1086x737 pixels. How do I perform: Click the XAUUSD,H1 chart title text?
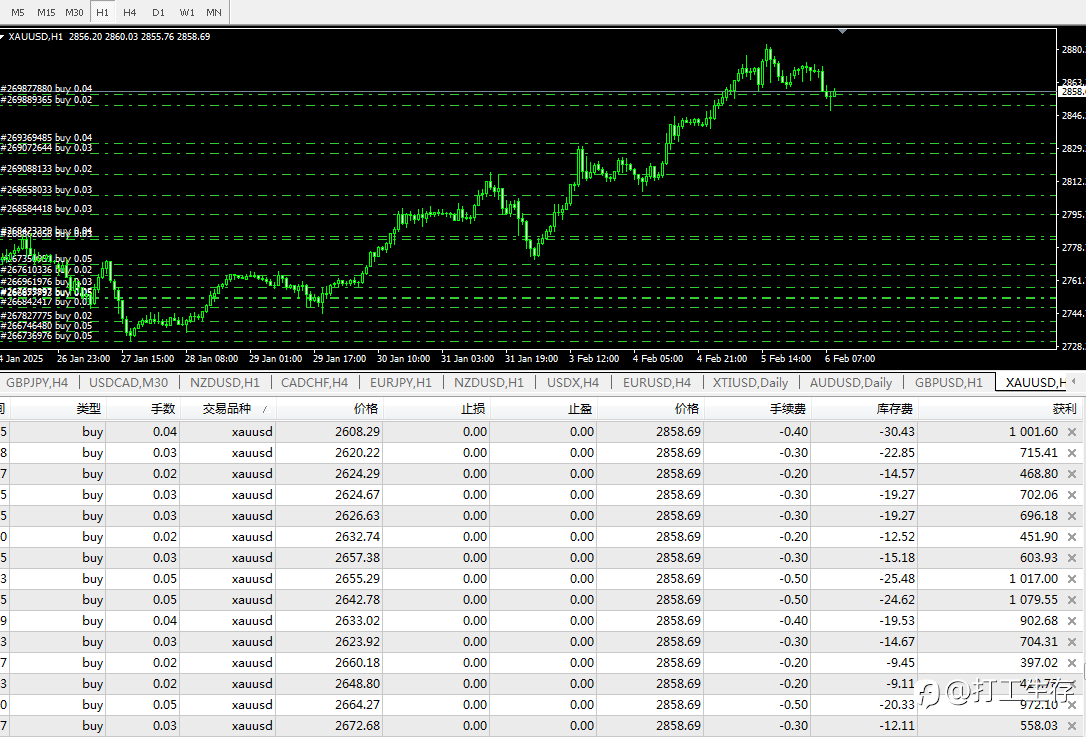coord(36,37)
